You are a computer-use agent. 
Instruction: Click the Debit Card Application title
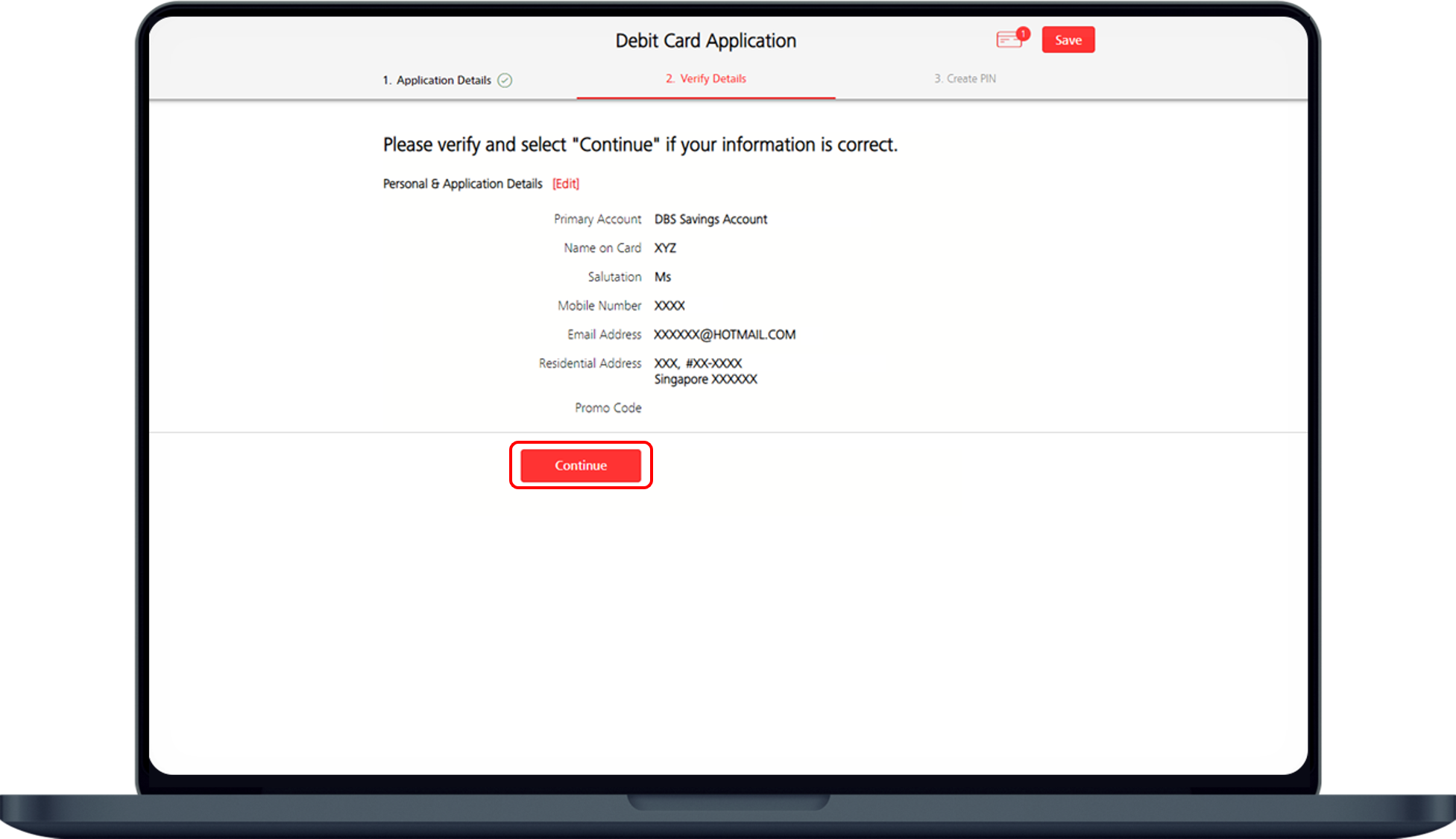tap(705, 40)
